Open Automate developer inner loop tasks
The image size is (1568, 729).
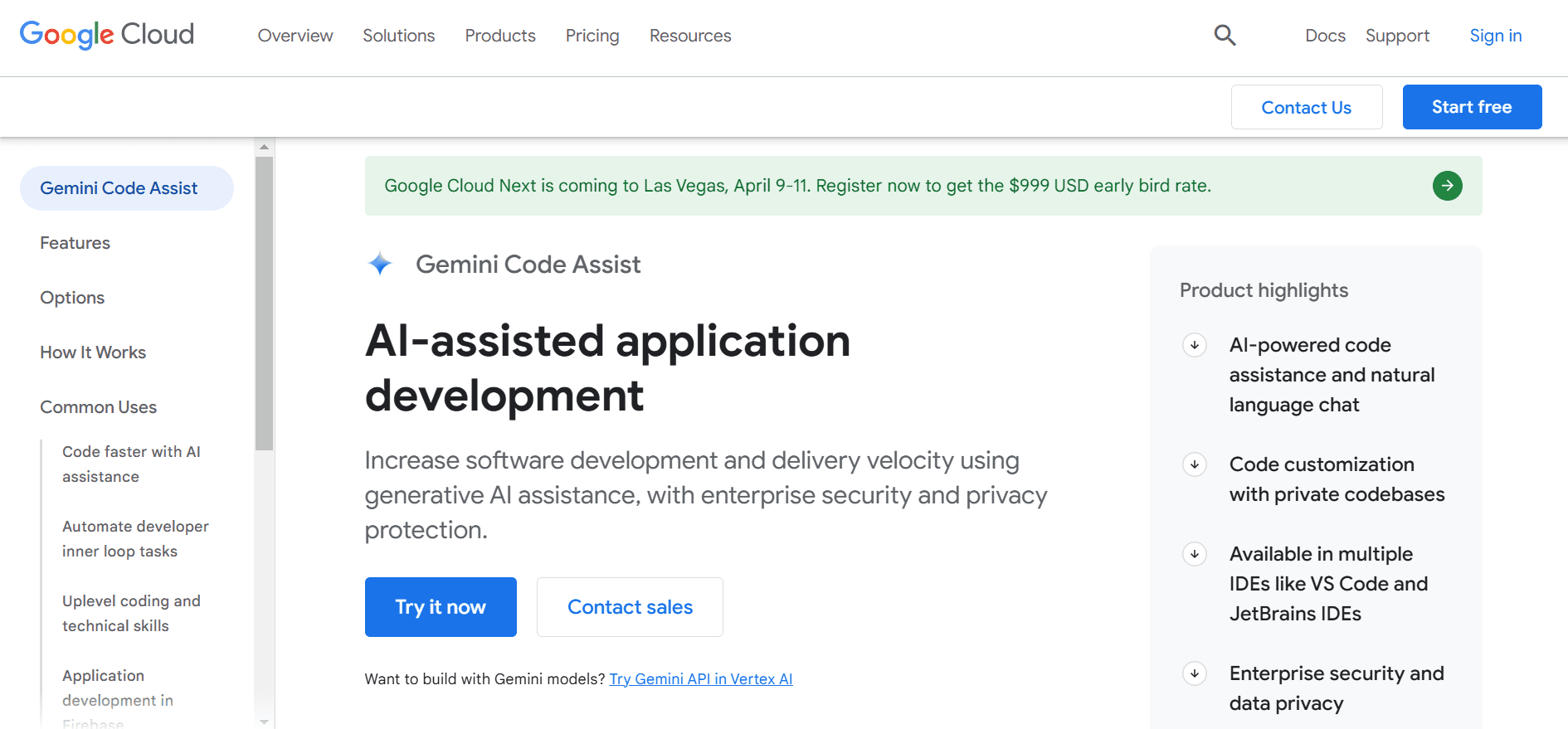point(135,539)
